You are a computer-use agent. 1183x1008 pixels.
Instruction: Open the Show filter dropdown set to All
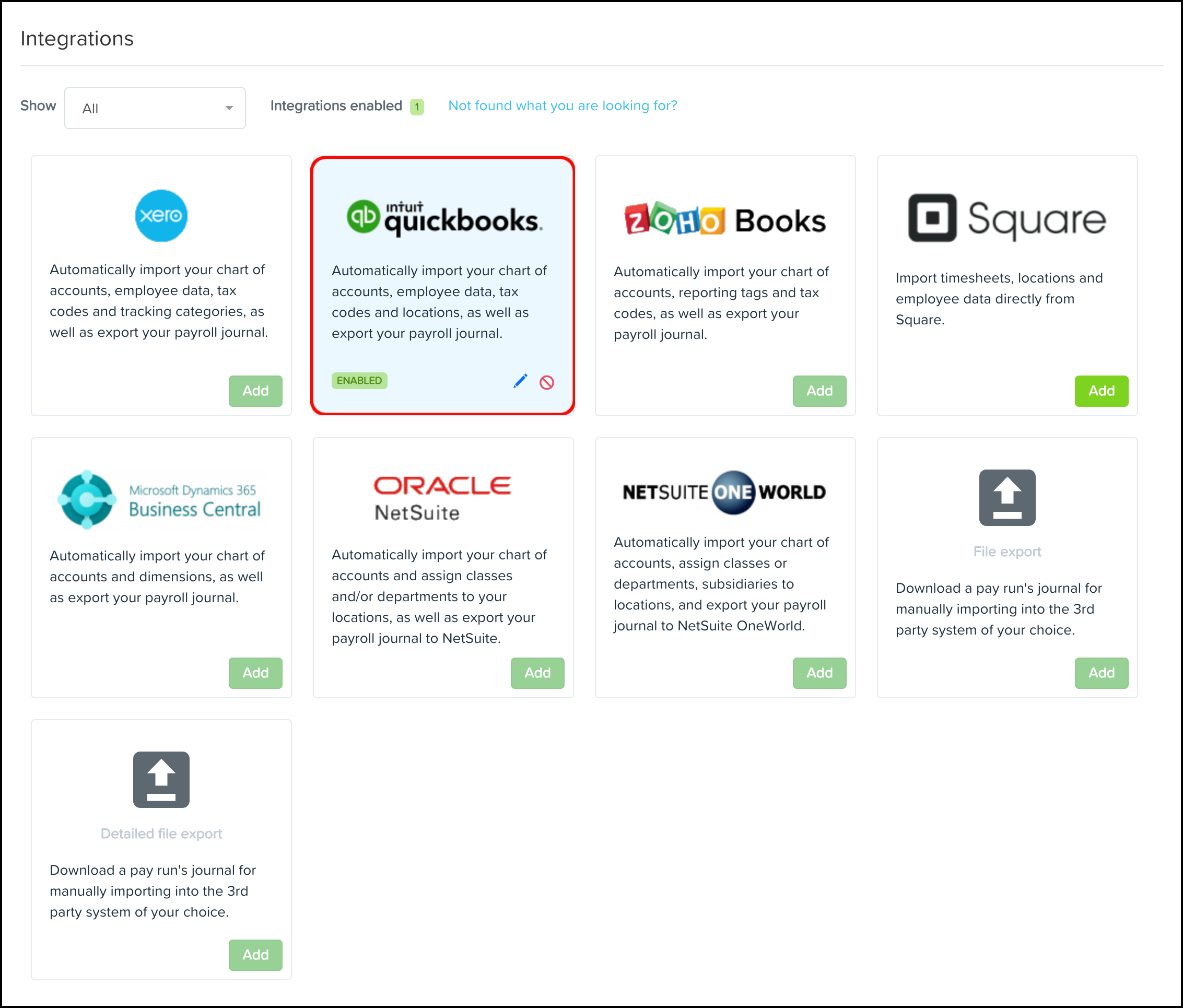click(x=155, y=108)
